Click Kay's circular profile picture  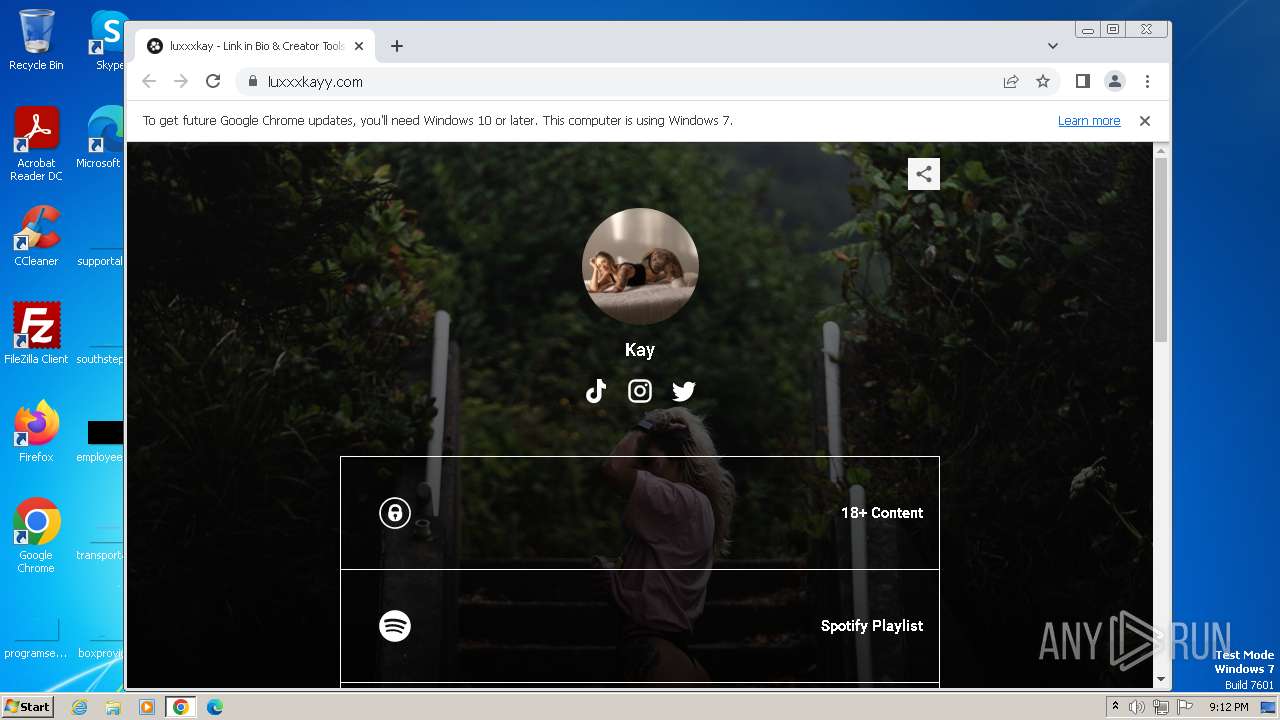640,266
